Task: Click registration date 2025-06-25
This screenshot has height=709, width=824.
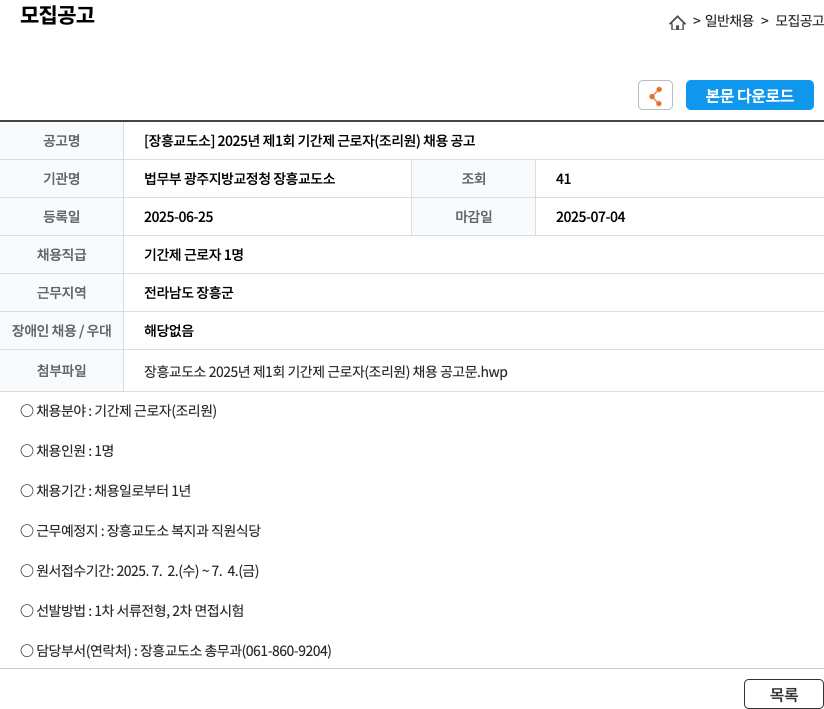Action: 179,217
